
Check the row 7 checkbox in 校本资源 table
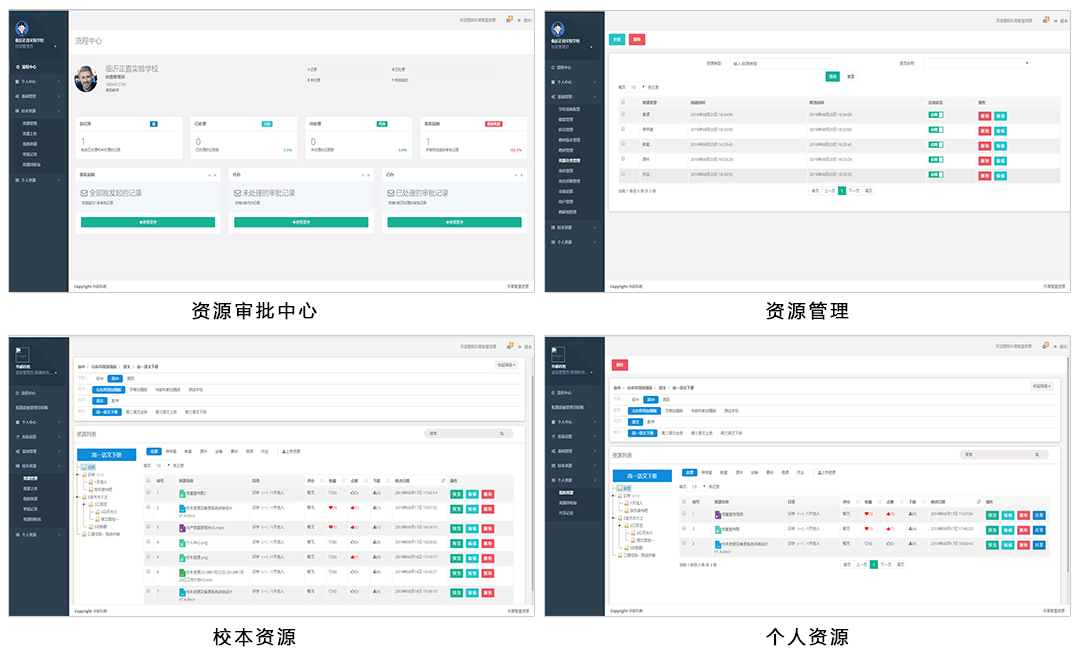pos(148,591)
